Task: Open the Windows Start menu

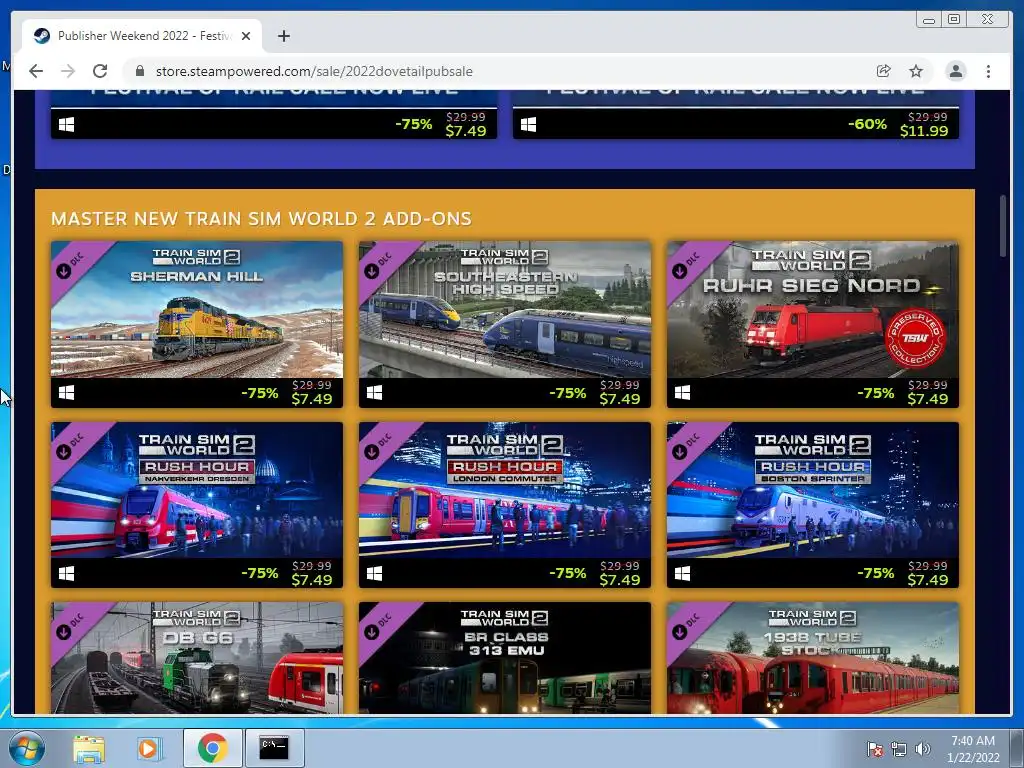Action: pos(26,748)
